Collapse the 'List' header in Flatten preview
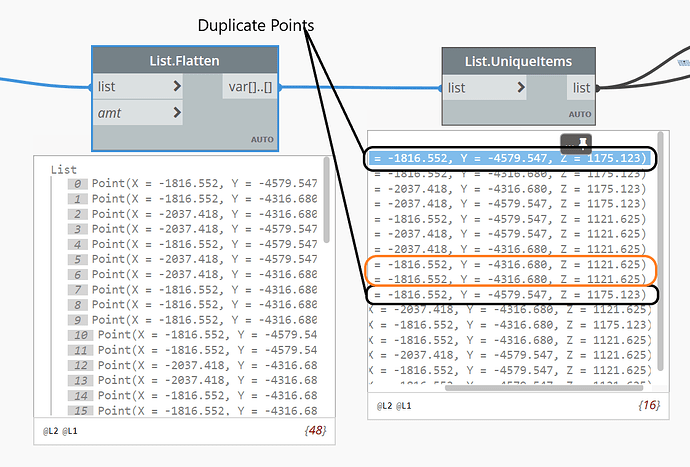The height and width of the screenshot is (467, 690). coord(63,169)
